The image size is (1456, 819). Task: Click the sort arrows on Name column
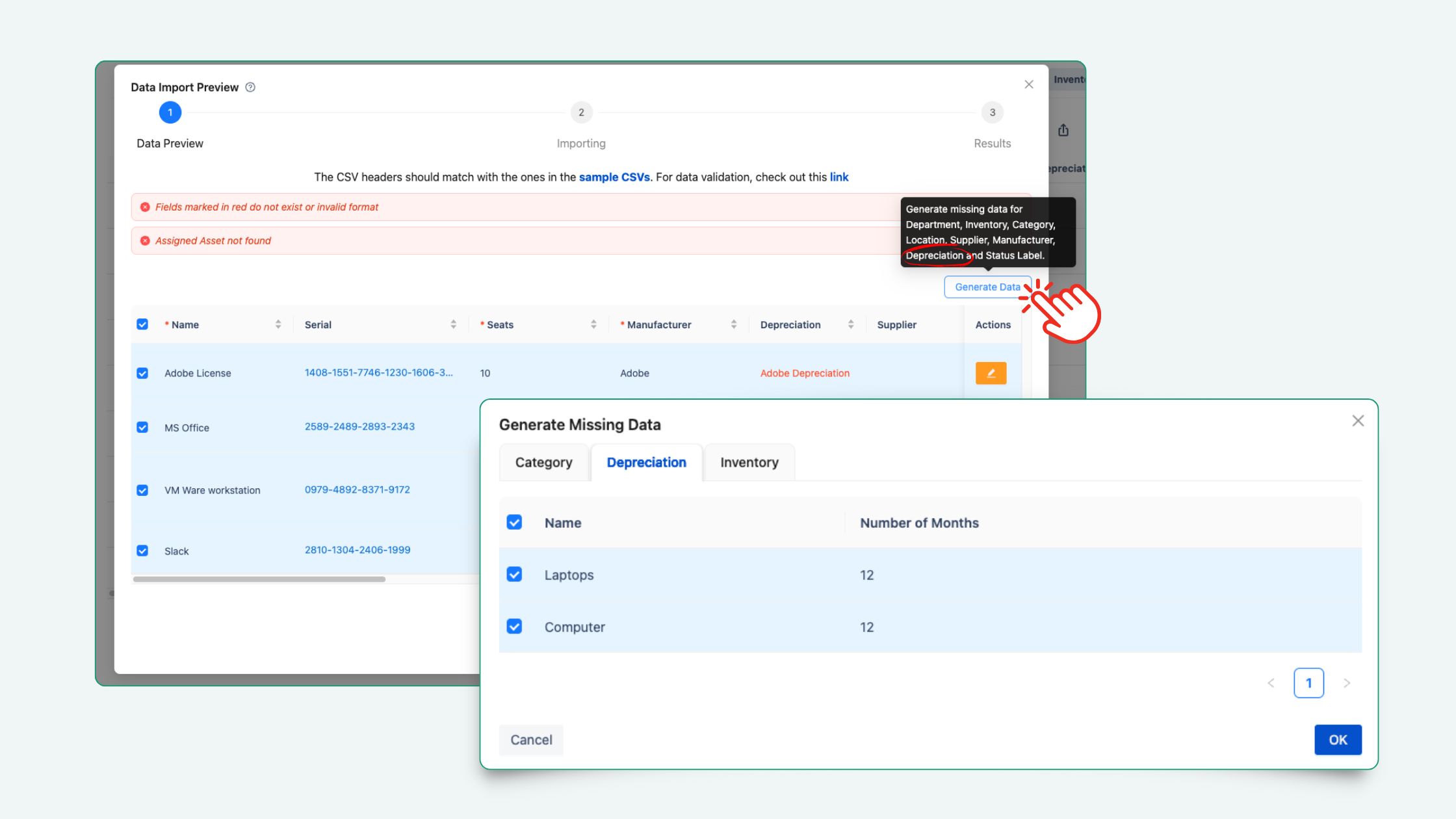point(278,324)
